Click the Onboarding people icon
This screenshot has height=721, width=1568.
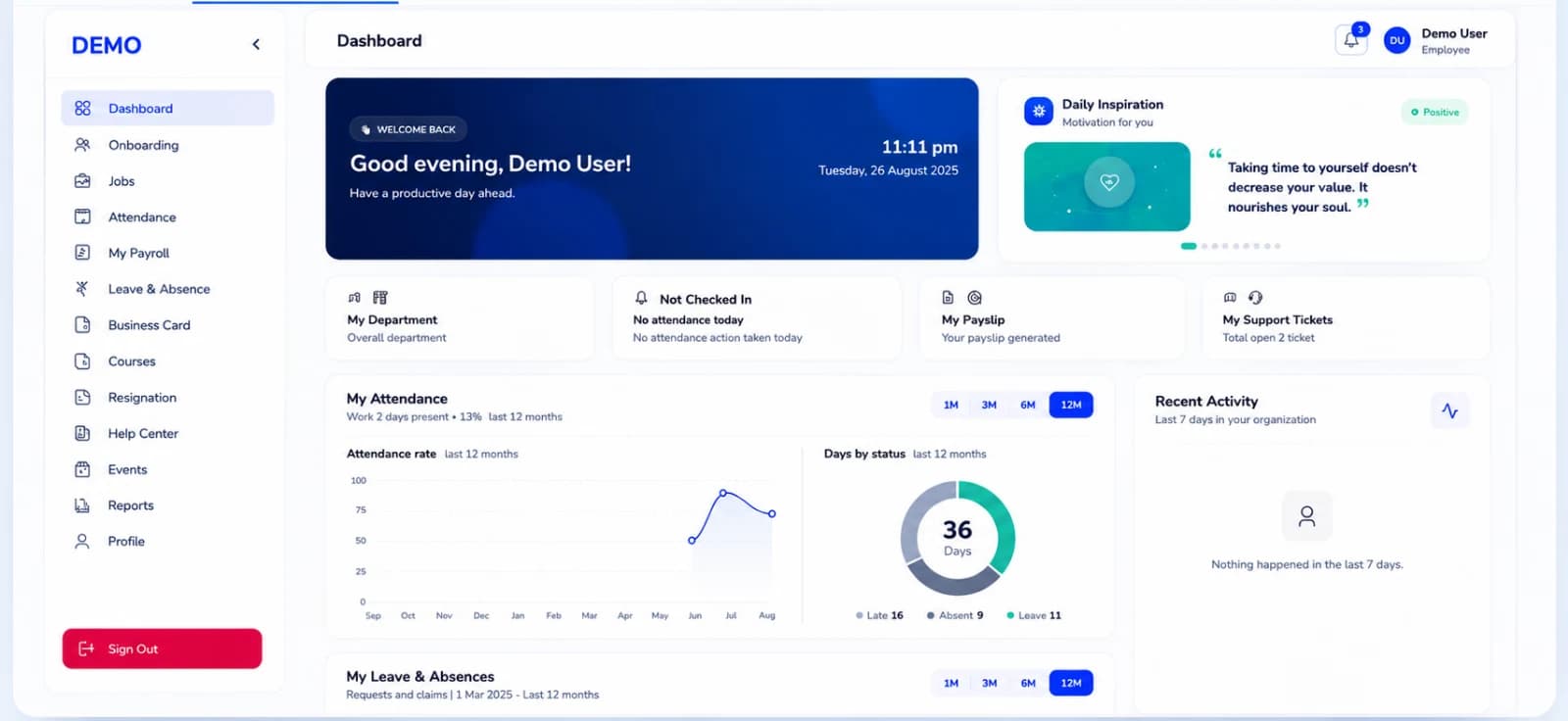point(82,145)
